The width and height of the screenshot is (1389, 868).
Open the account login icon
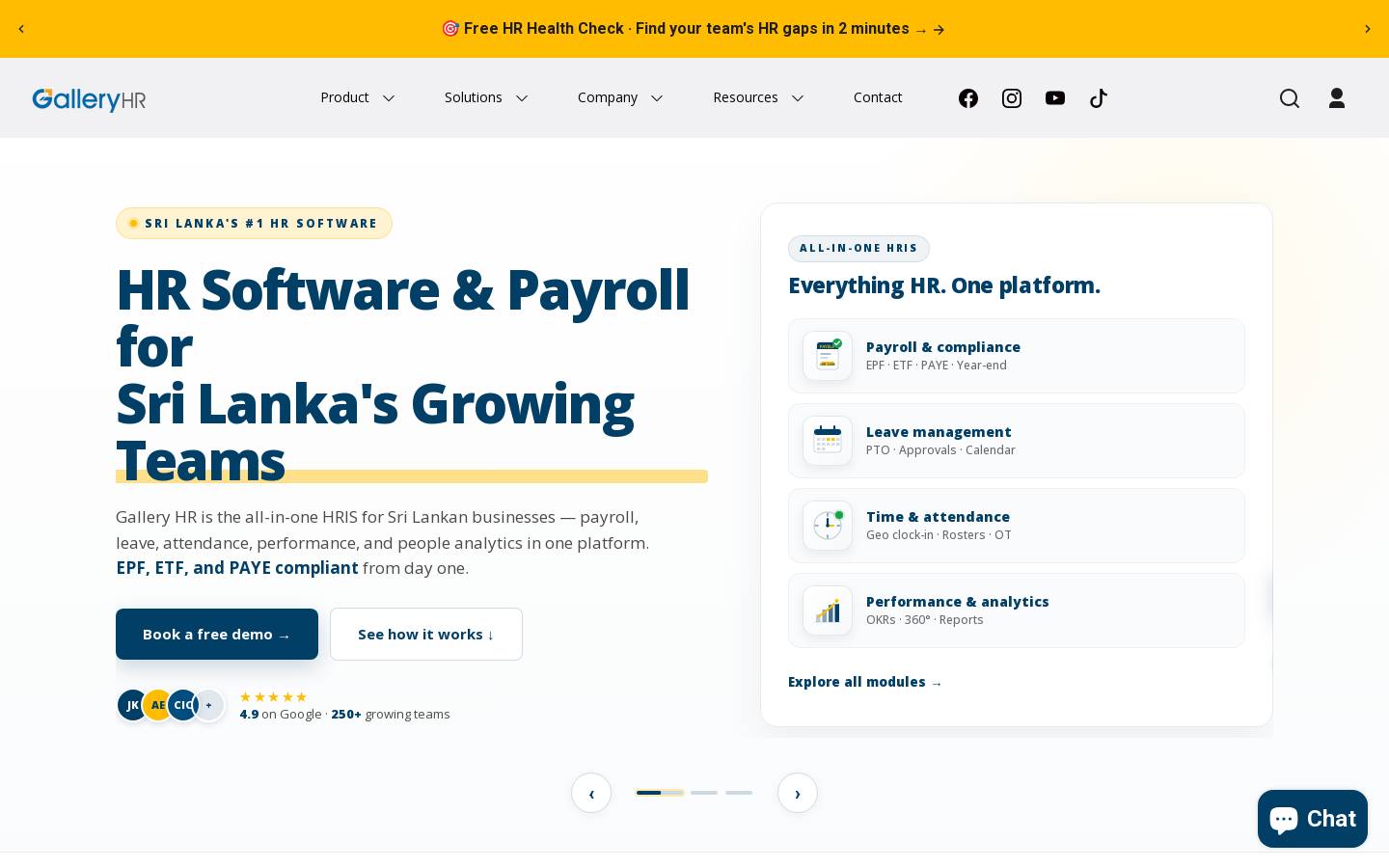(x=1337, y=98)
